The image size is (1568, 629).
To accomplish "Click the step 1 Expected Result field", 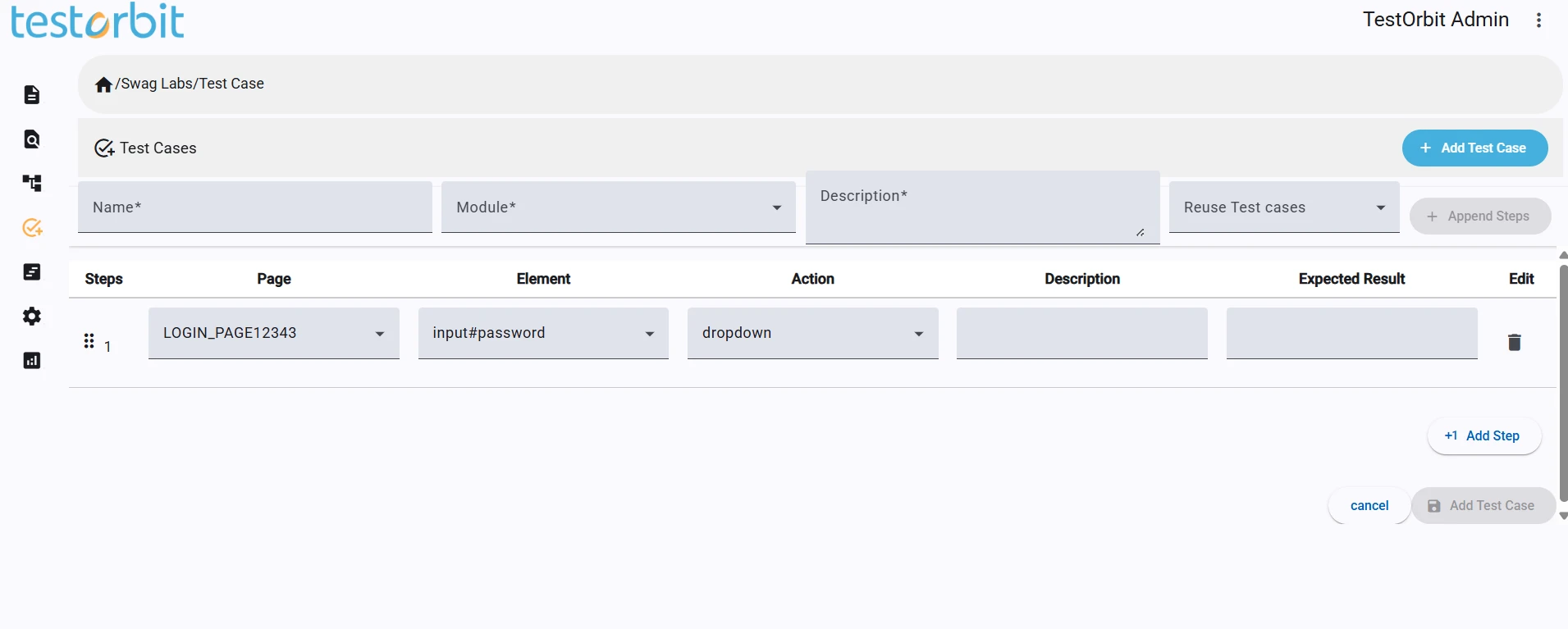I will (x=1352, y=333).
